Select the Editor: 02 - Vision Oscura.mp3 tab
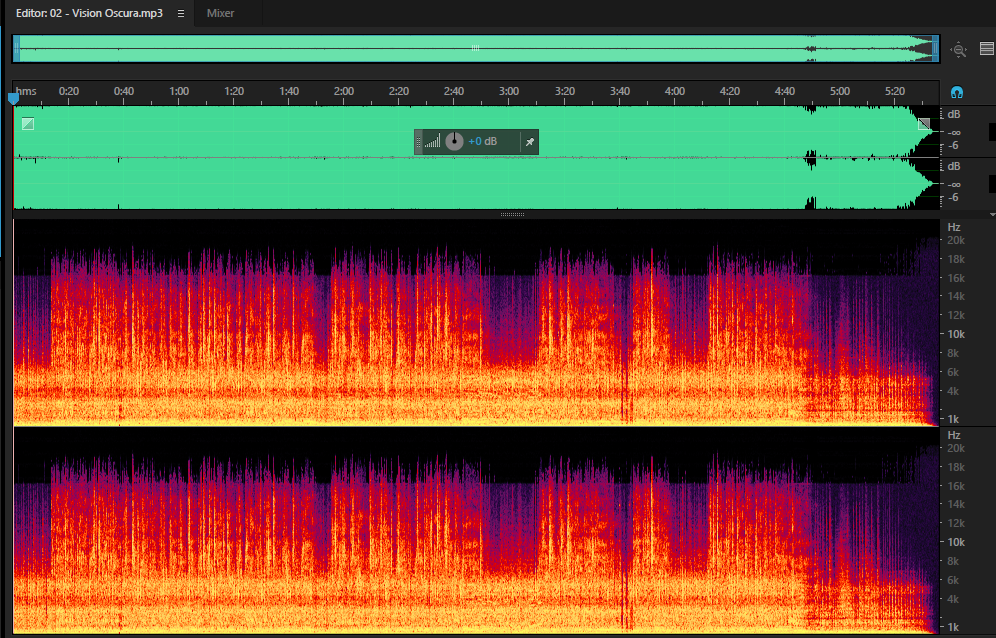This screenshot has height=638, width=996. [x=89, y=13]
